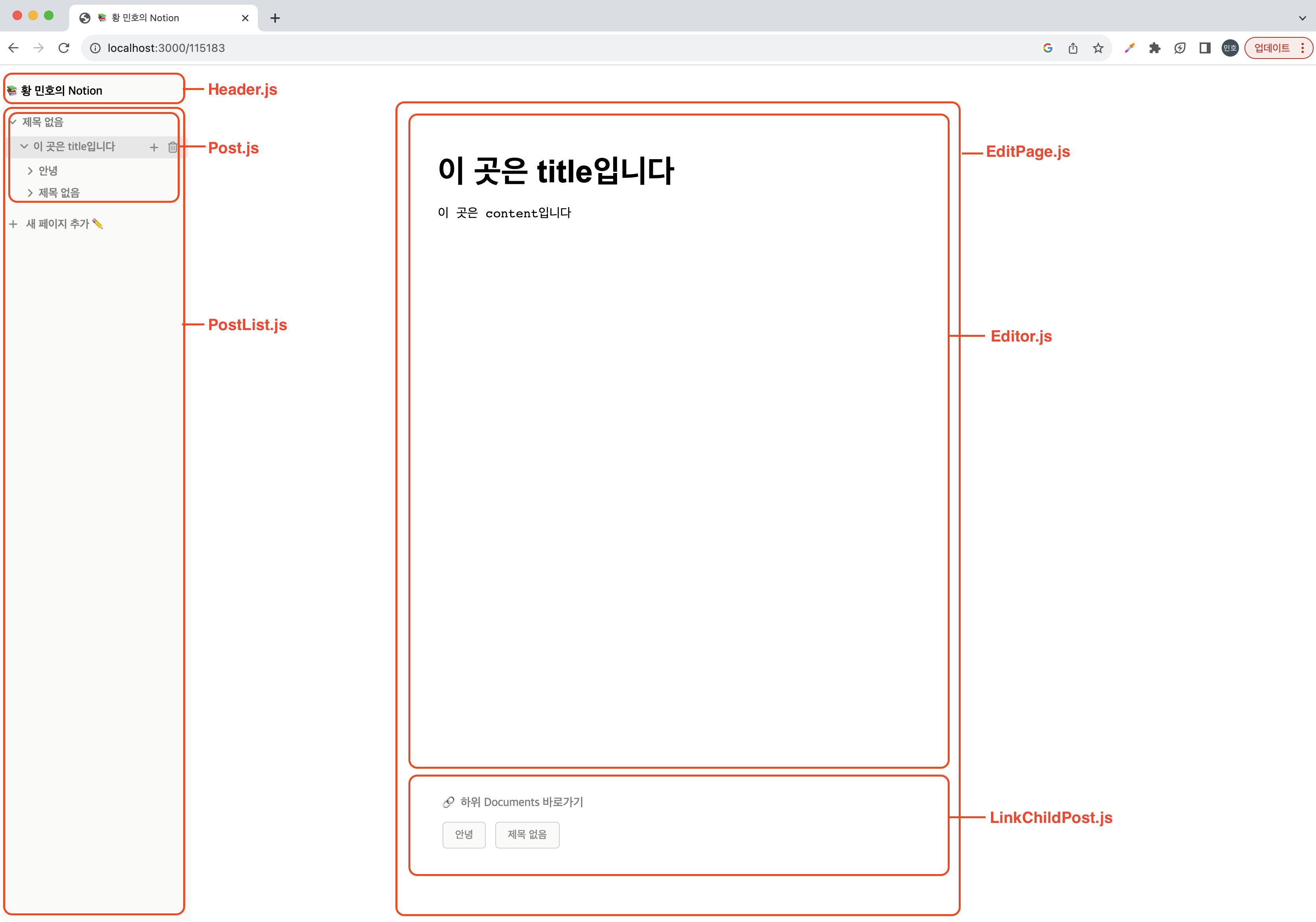Click the '황 민호의 Notion' sidebar header
Viewport: 1316px width, 922px height.
[61, 90]
